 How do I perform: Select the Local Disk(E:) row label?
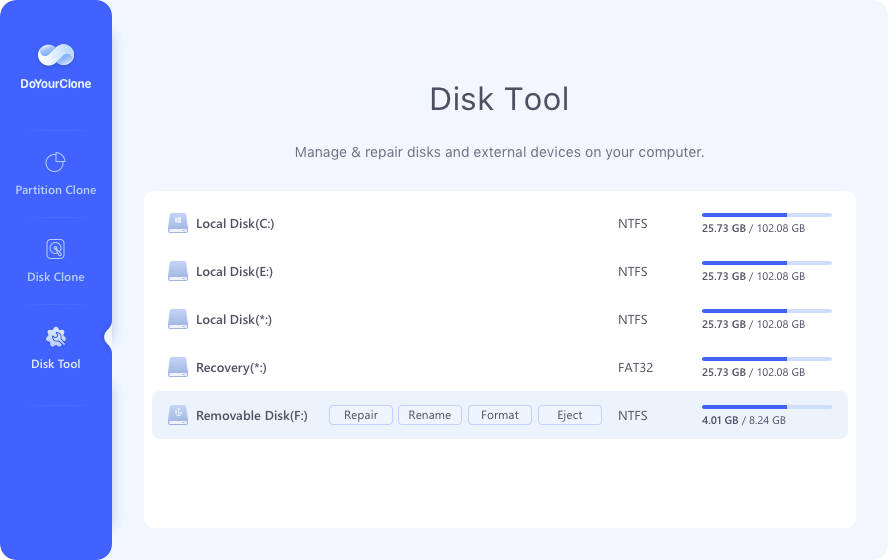234,272
